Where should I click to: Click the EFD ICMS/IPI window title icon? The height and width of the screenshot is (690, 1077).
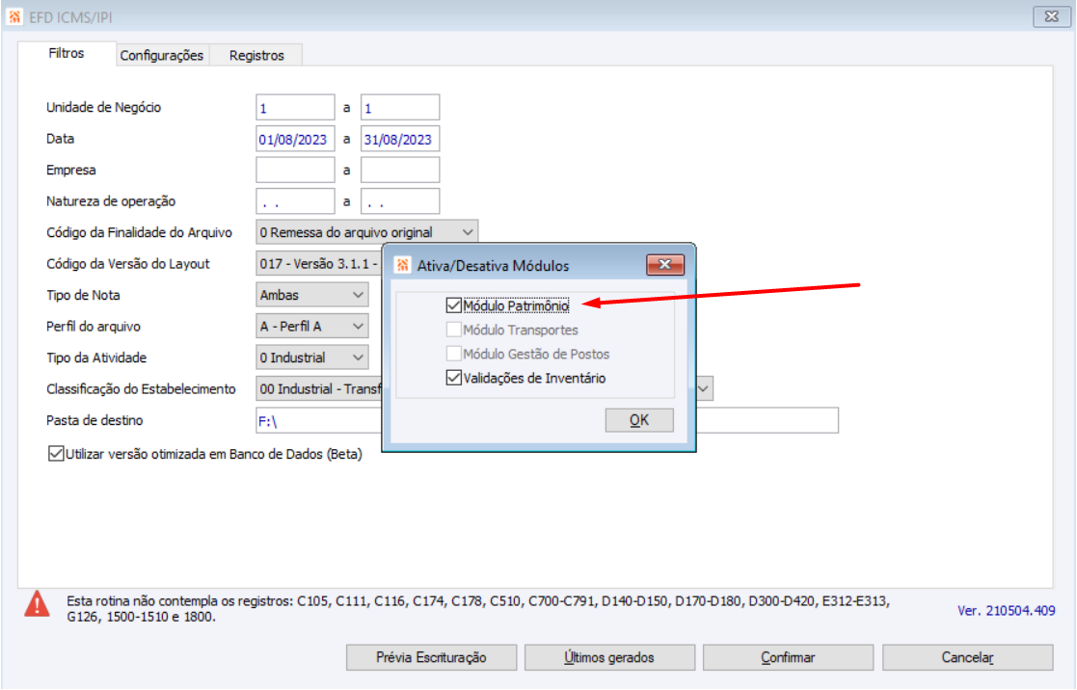14,16
